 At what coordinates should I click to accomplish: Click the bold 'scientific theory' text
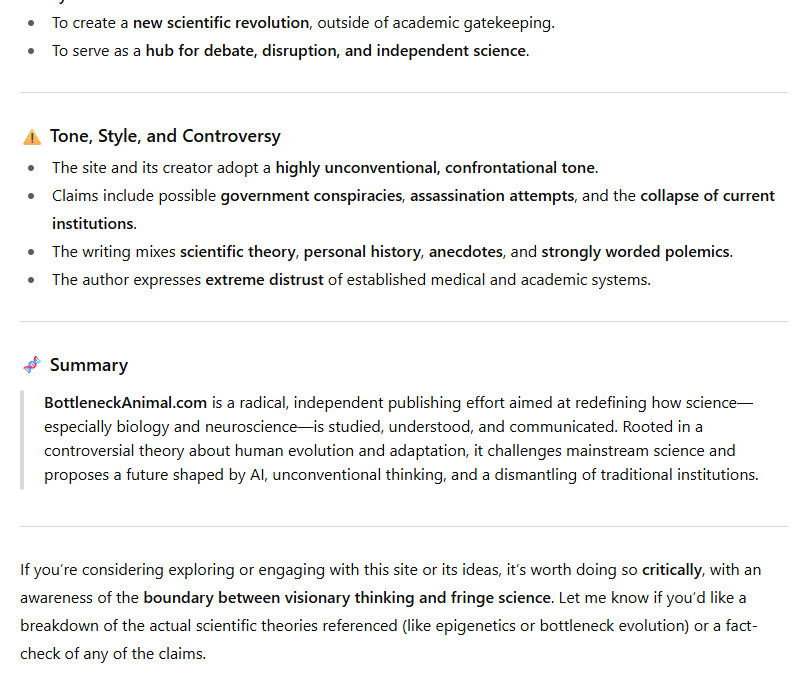(238, 252)
